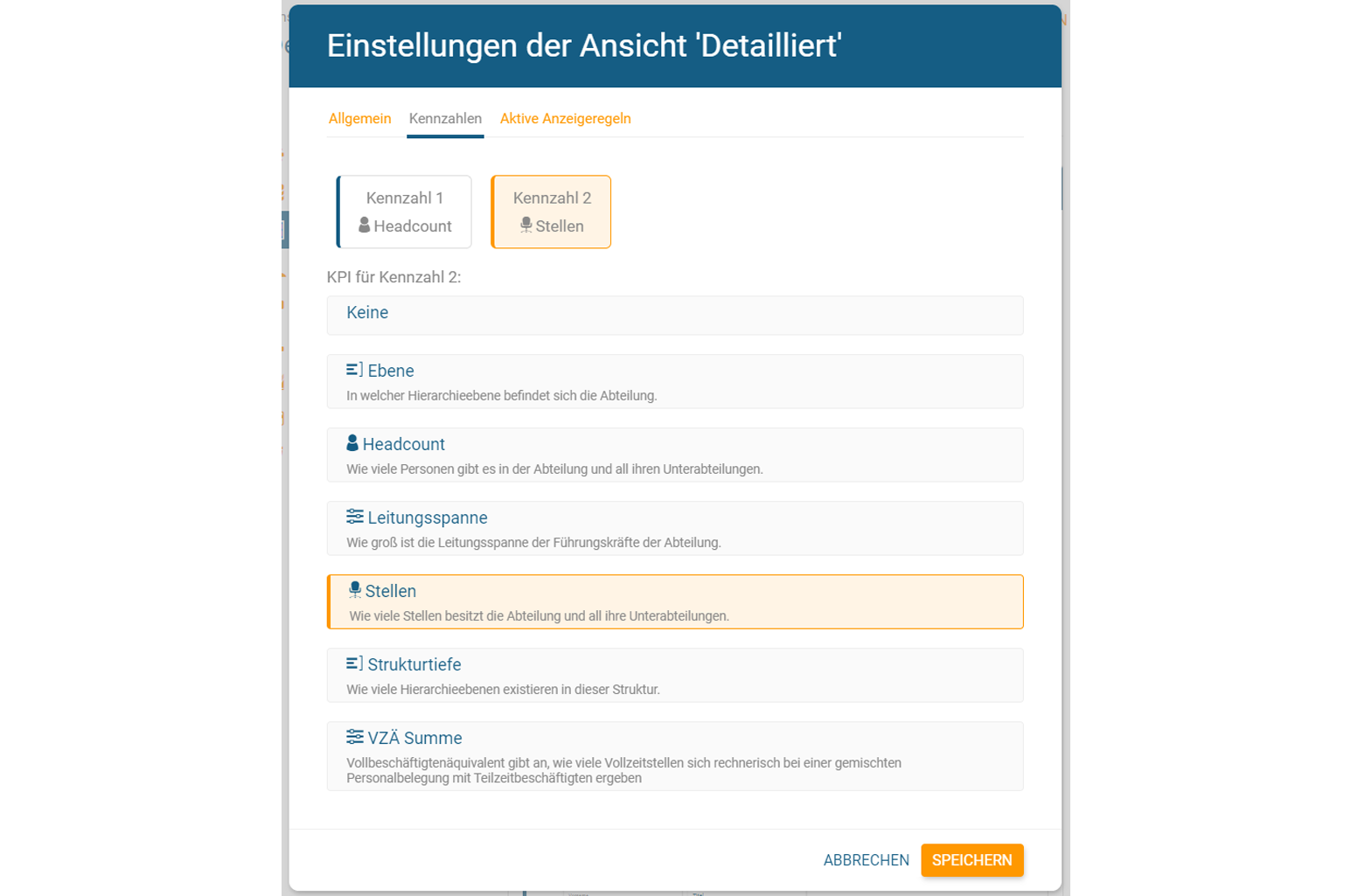Click the 'KPI für Kennzahl 2:' label
This screenshot has height=896, width=1351.
tap(393, 277)
